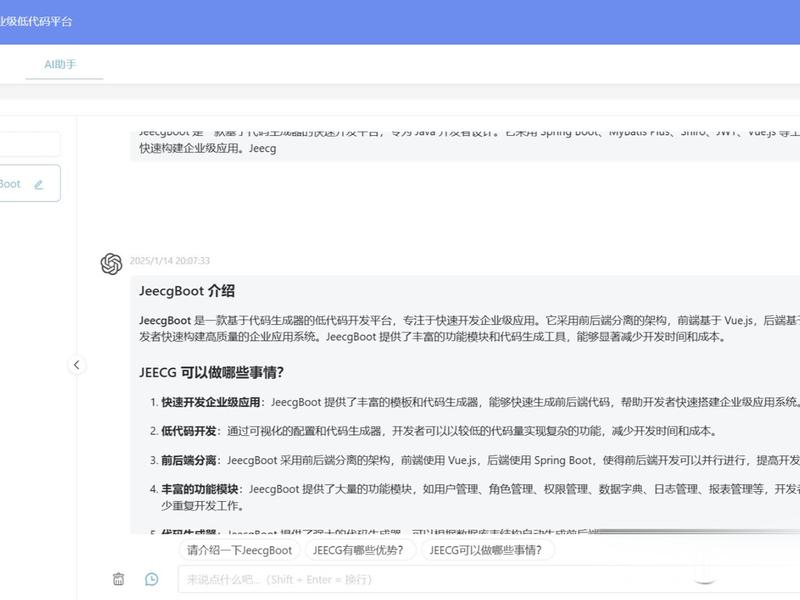Collapse the sidebar with the left chevron
Screen dimensions: 800x600
pyautogui.click(x=77, y=365)
